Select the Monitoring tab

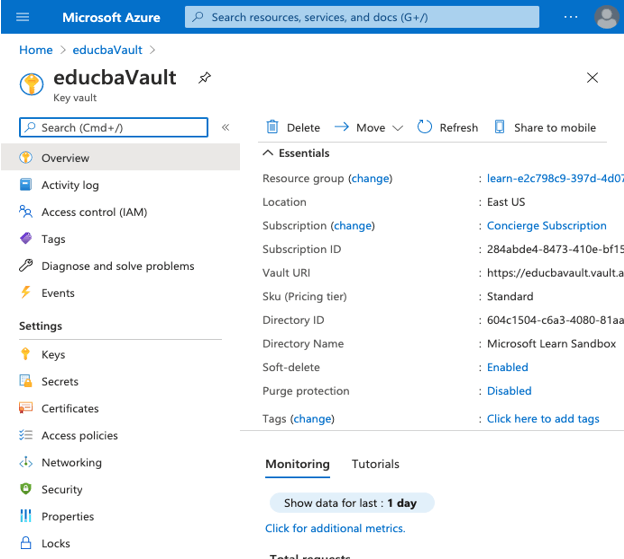(x=297, y=464)
